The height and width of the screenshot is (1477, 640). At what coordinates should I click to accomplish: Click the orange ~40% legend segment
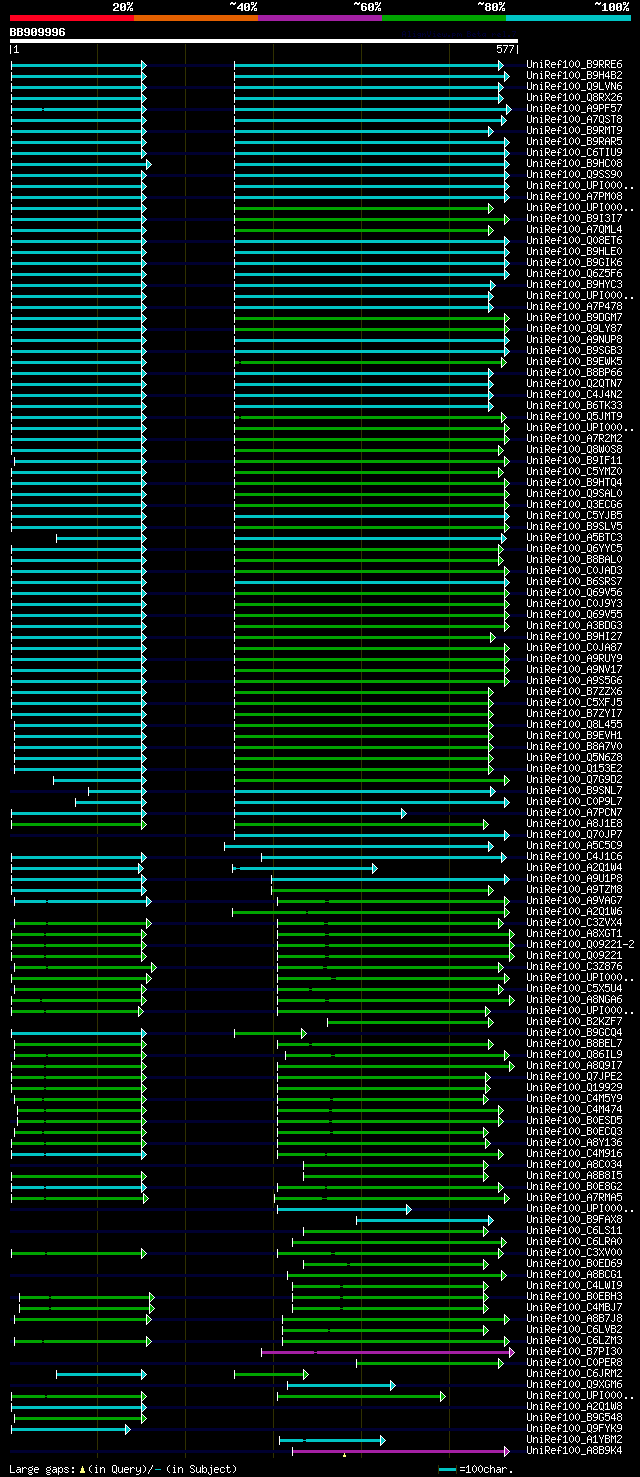[x=196, y=18]
